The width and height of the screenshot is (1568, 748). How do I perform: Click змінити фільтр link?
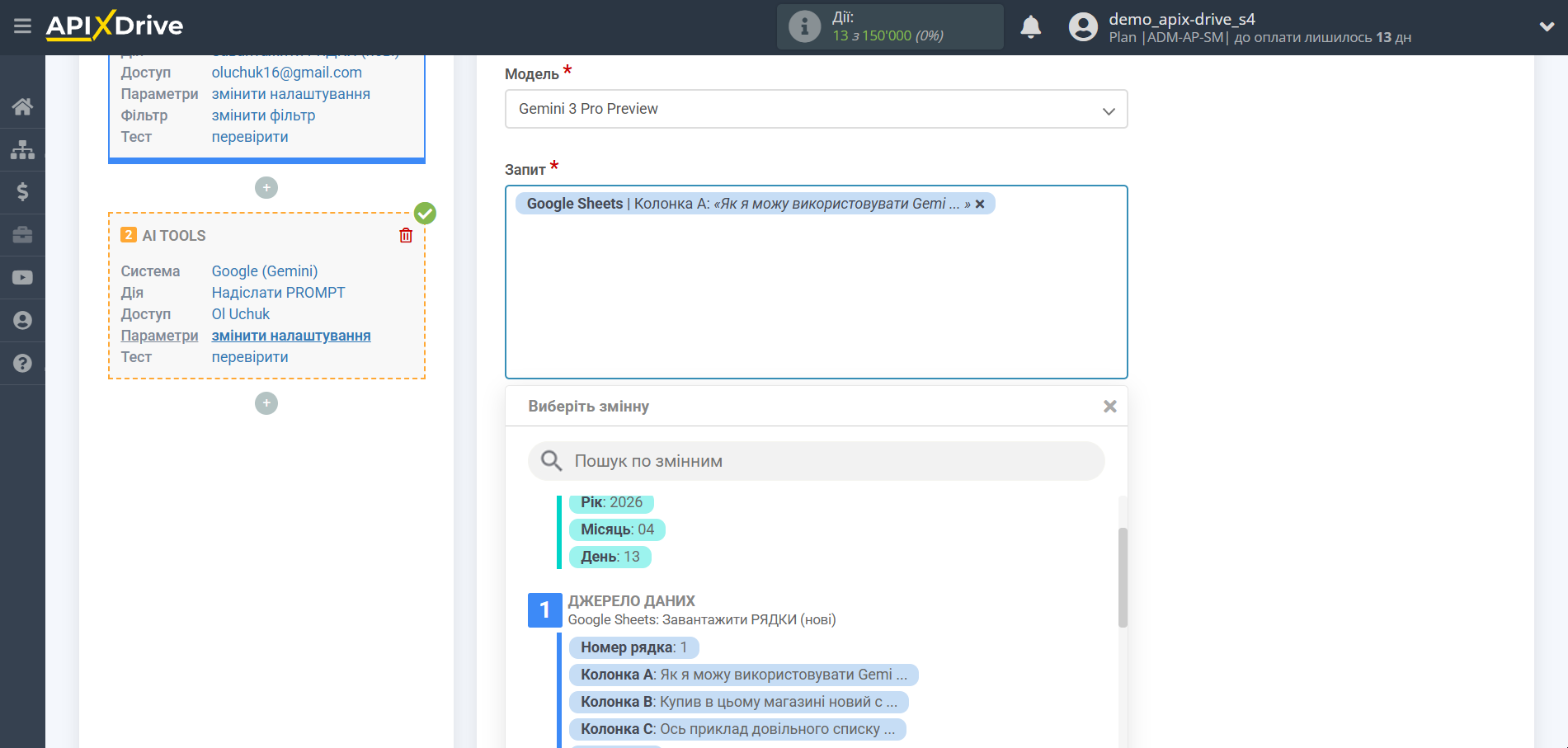click(x=263, y=115)
